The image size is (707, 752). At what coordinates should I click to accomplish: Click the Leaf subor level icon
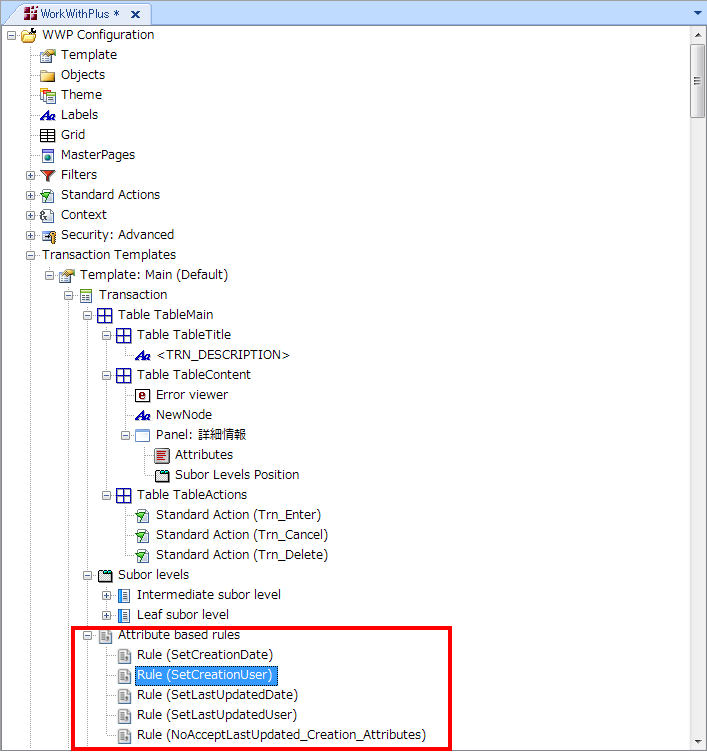(124, 616)
